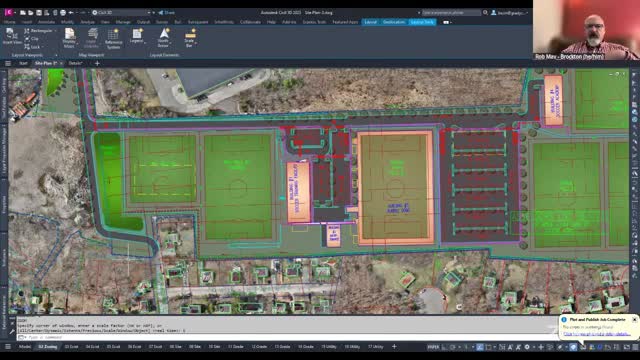The width and height of the screenshot is (640, 360).
Task: Switch to the Layout Tools ribbon tab
Action: pos(422,22)
